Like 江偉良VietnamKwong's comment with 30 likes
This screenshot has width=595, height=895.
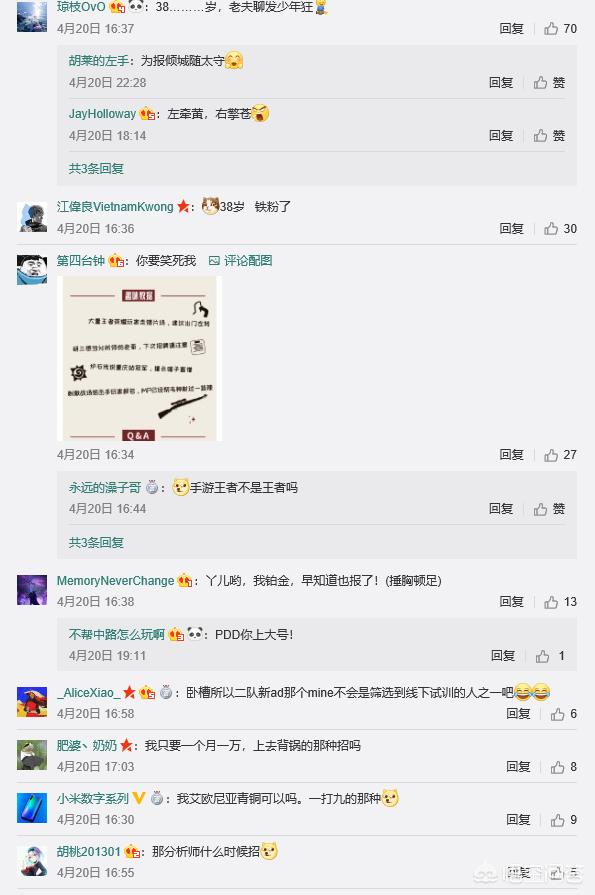(x=560, y=229)
